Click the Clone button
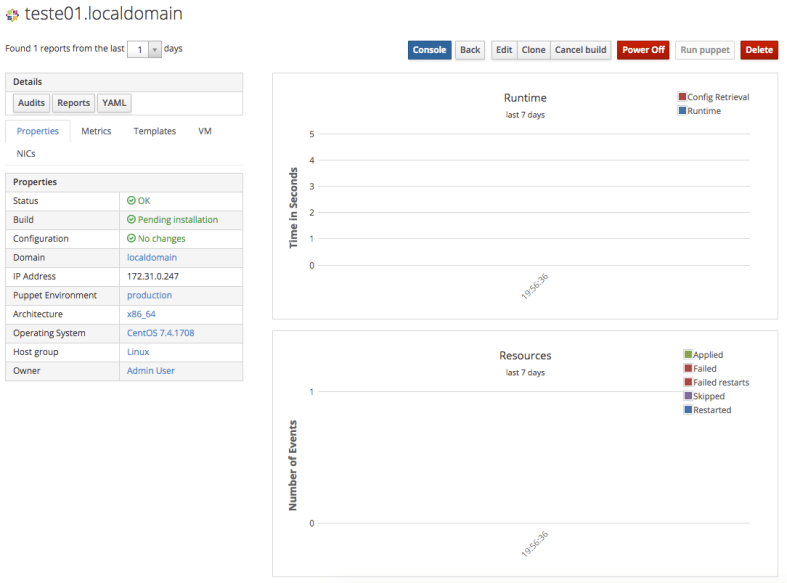 pos(533,50)
